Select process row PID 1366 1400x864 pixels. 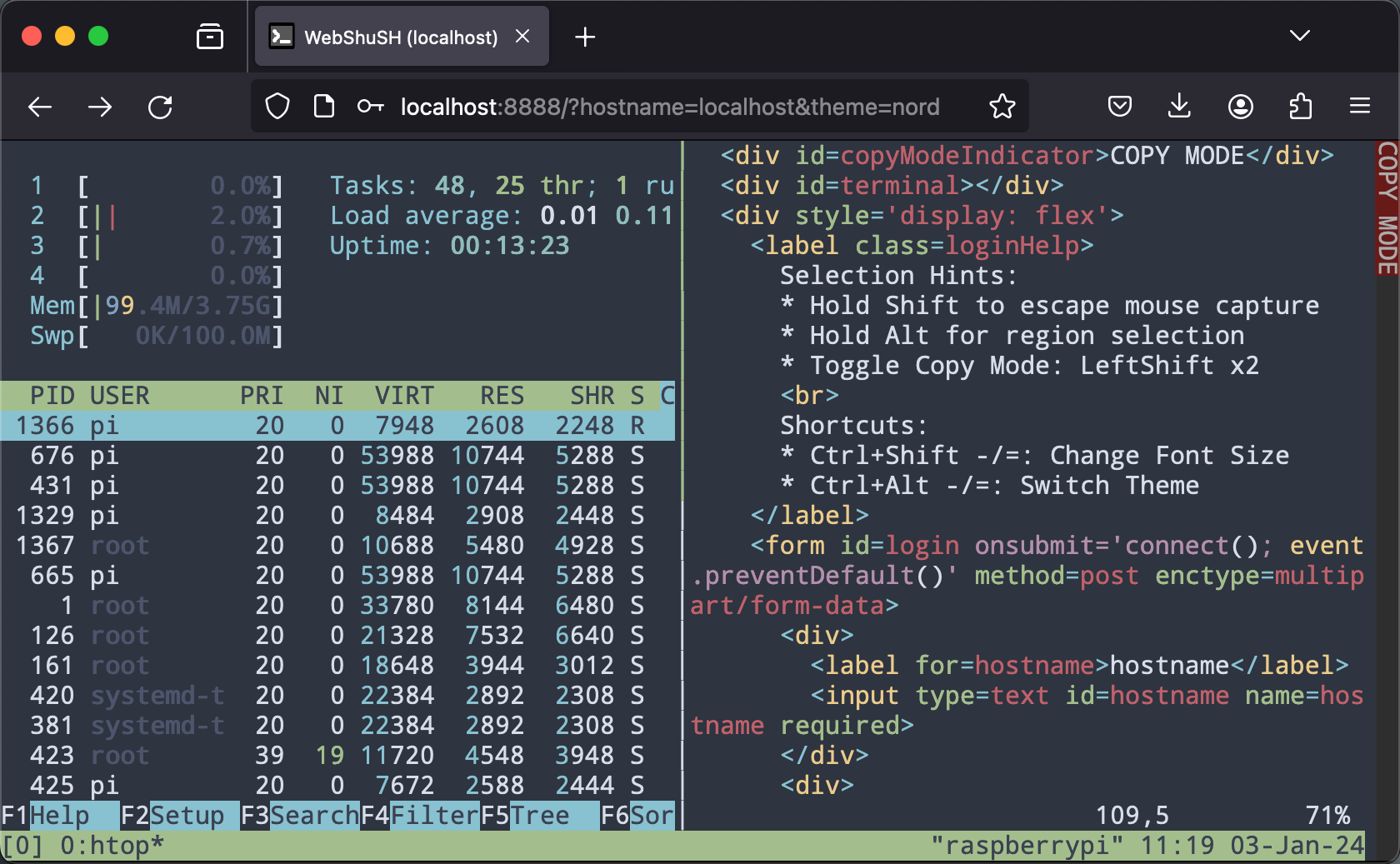[x=337, y=426]
